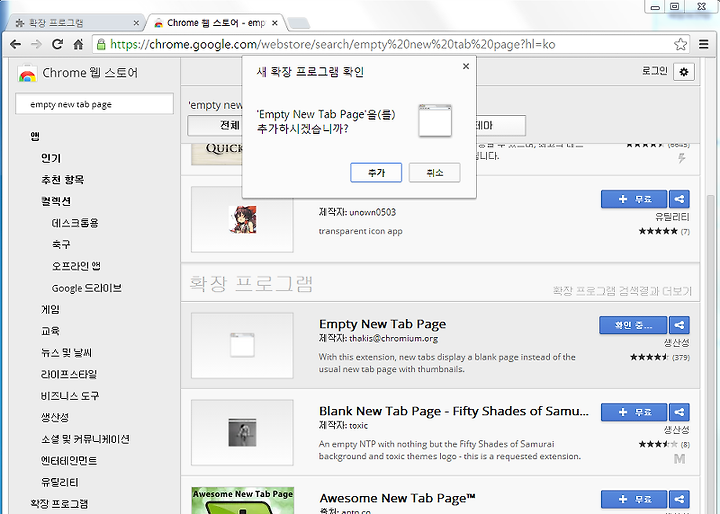Open Awesome New Tab Page™ title
This screenshot has width=720, height=514.
click(397, 498)
